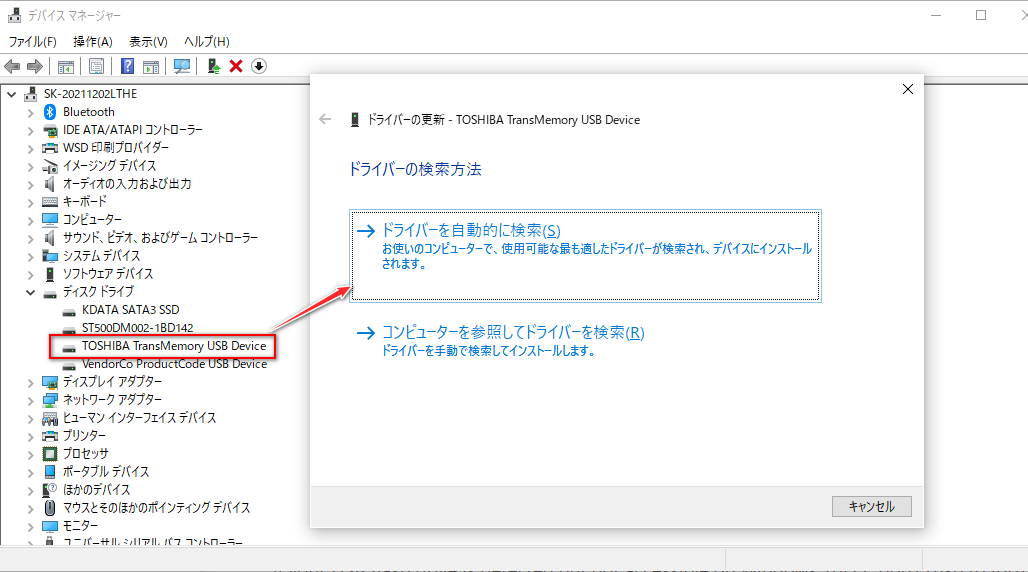The image size is (1028, 572).
Task: Expand the コンピューター node
Action: 30,220
